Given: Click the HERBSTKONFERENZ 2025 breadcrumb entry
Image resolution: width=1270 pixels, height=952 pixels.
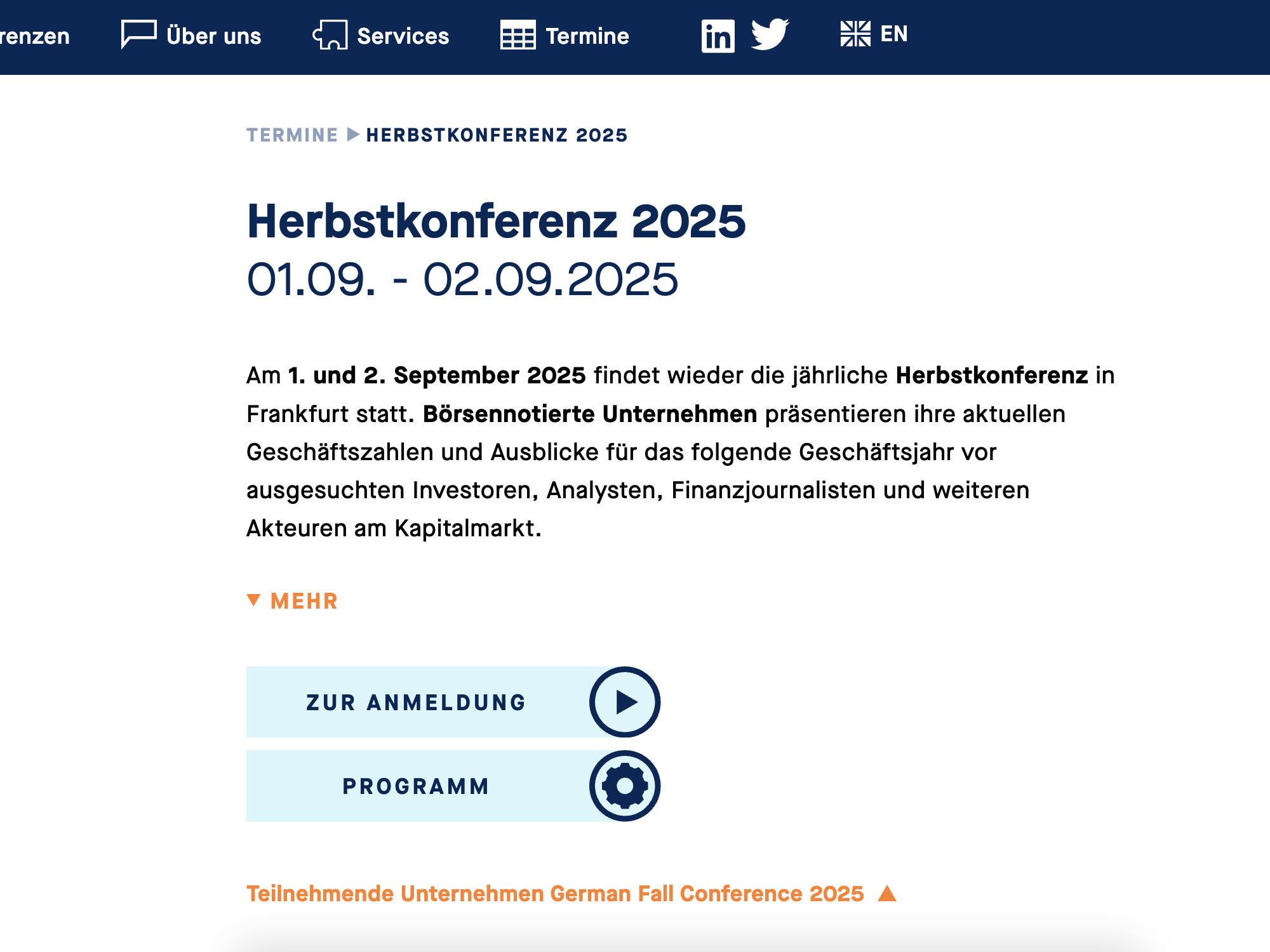Looking at the screenshot, I should point(496,135).
